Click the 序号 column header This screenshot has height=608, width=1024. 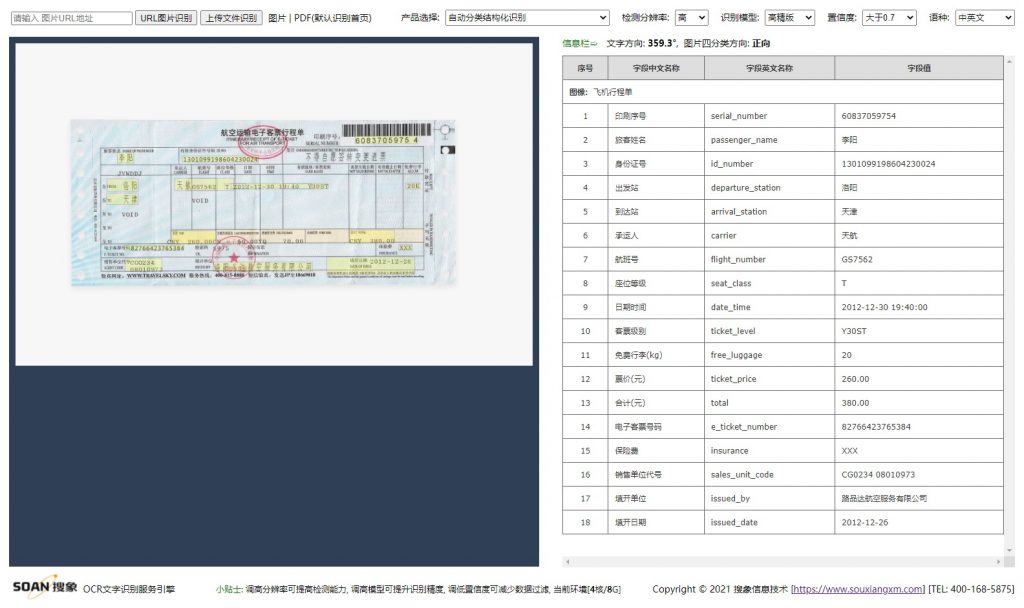[585, 68]
